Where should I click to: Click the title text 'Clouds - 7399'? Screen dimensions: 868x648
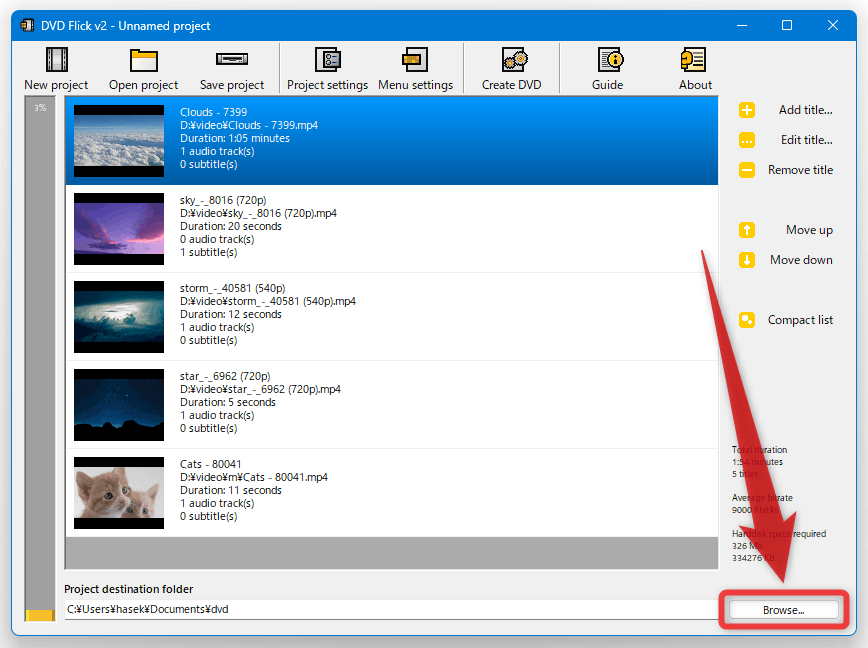[x=213, y=112]
